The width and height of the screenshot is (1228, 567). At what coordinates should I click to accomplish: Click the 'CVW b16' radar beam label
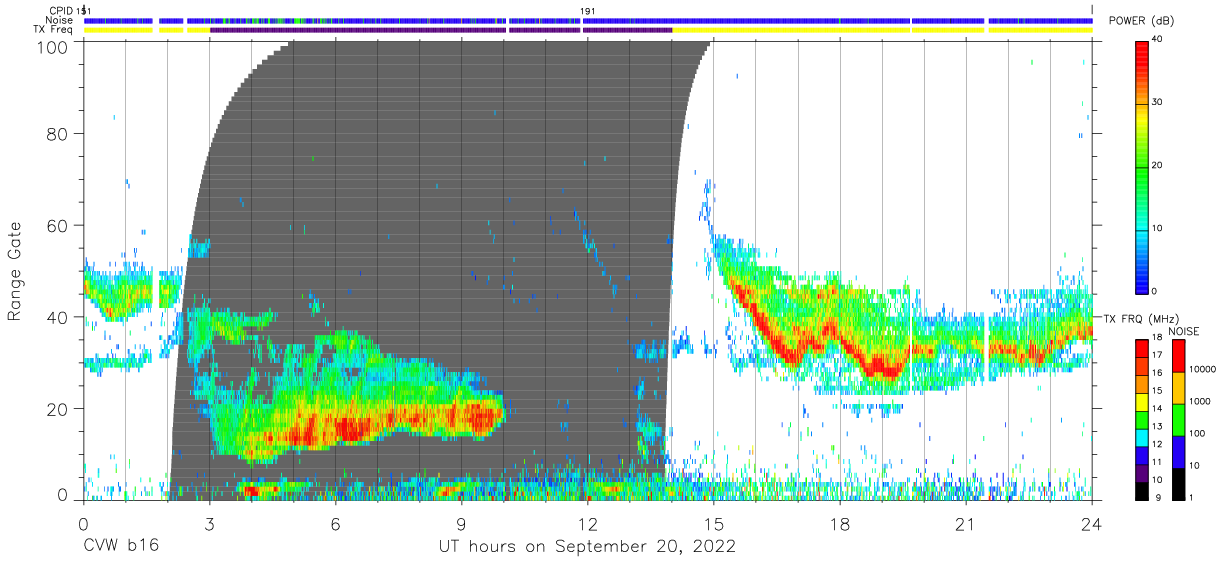[119, 547]
